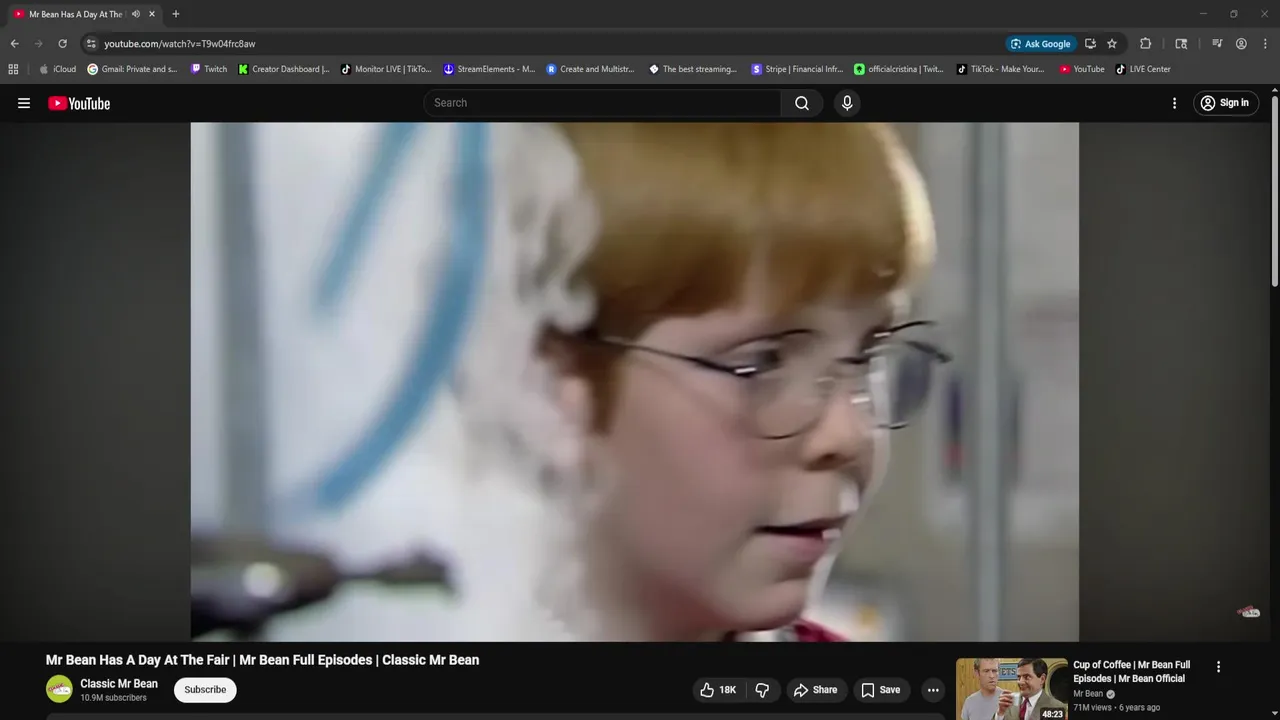Open YouTube bookmark in bookmarks bar
The height and width of the screenshot is (720, 1280).
[x=1082, y=69]
